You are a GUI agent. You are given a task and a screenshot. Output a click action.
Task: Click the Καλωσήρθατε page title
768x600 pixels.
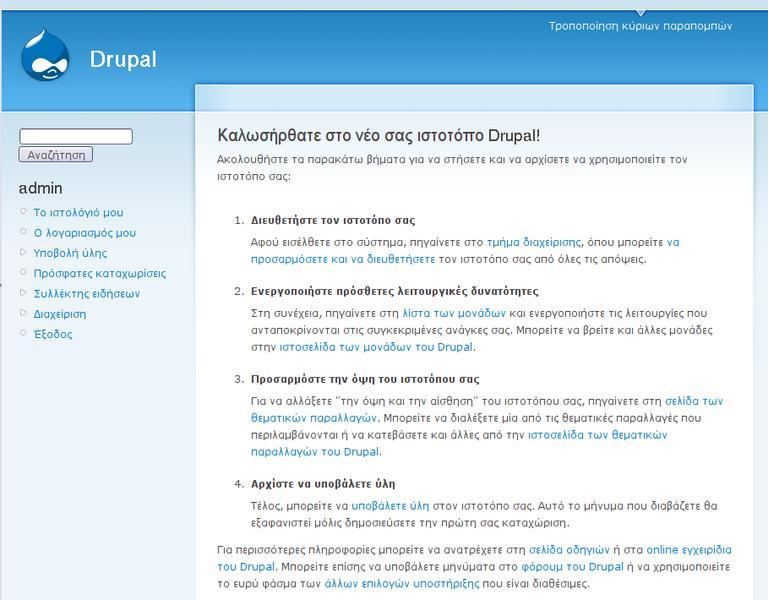pos(379,136)
